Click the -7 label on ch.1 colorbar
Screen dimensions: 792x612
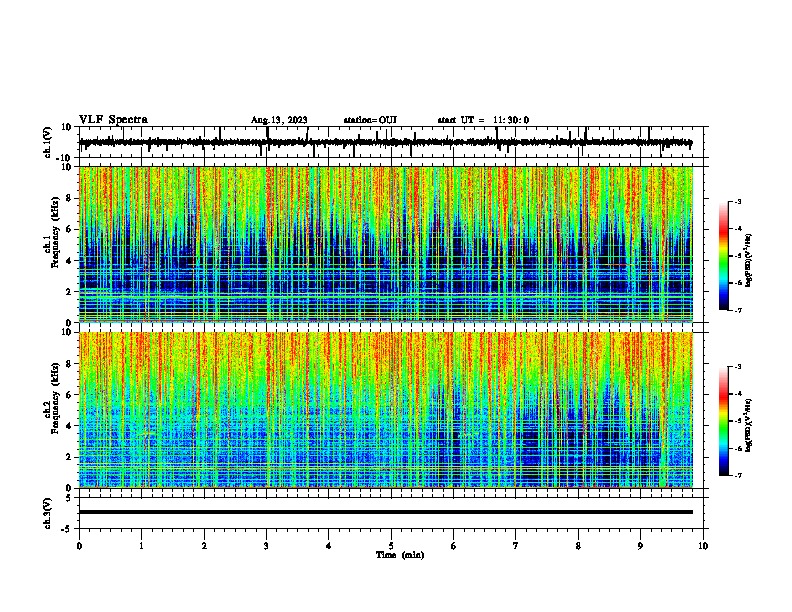pyautogui.click(x=737, y=310)
